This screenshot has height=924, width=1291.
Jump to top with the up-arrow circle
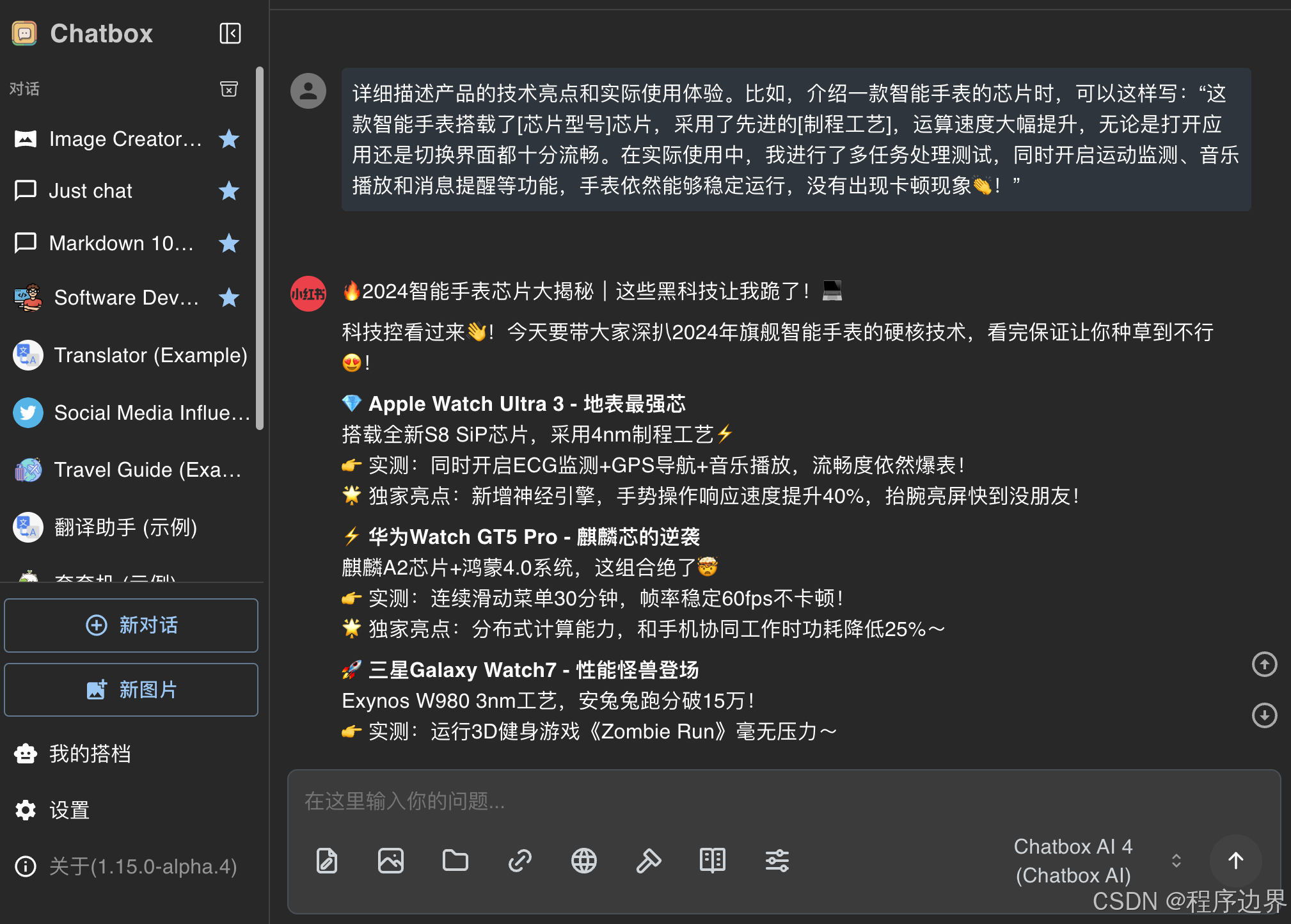tap(1264, 664)
